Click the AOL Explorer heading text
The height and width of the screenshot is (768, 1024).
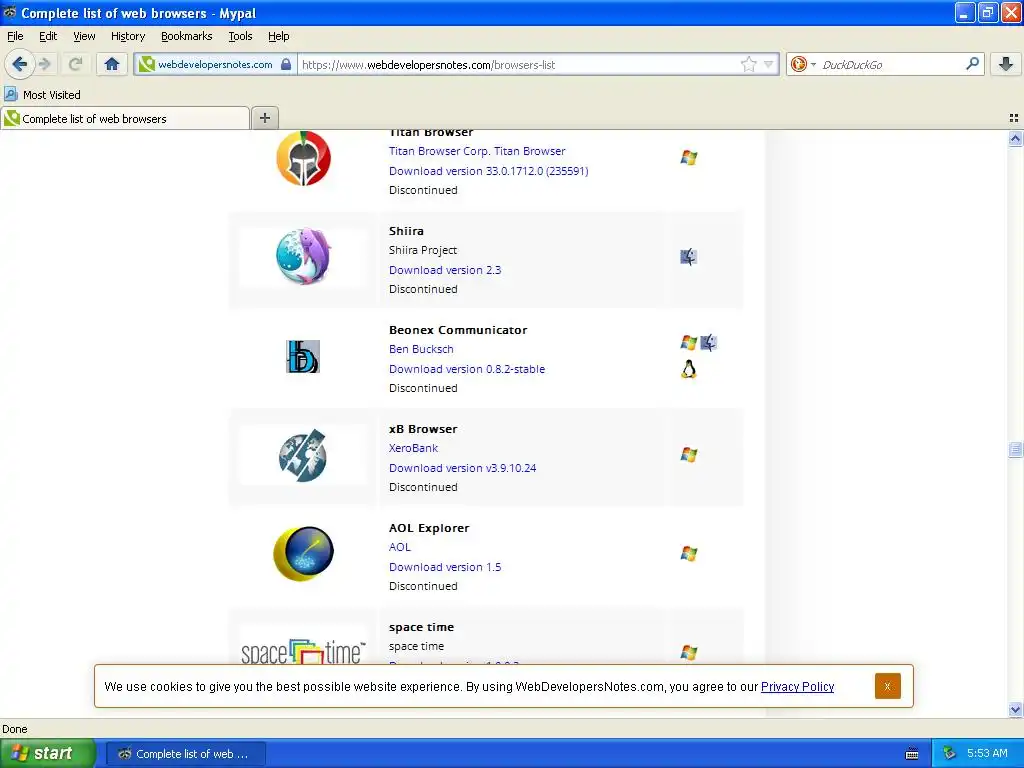(x=429, y=528)
